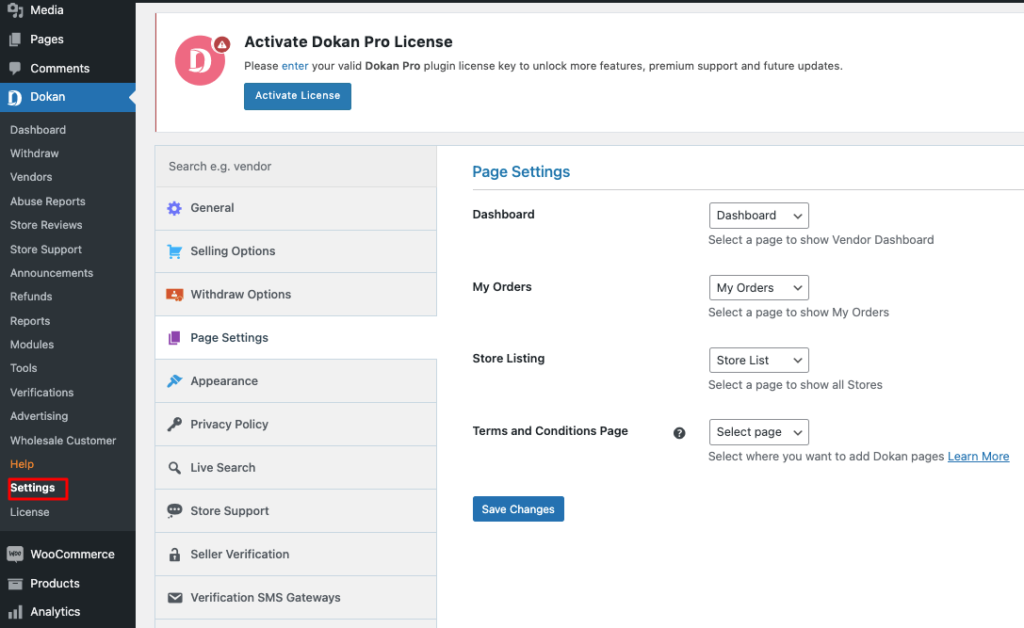Viewport: 1024px width, 628px height.
Task: Click the Selling Options cart icon
Action: click(174, 251)
